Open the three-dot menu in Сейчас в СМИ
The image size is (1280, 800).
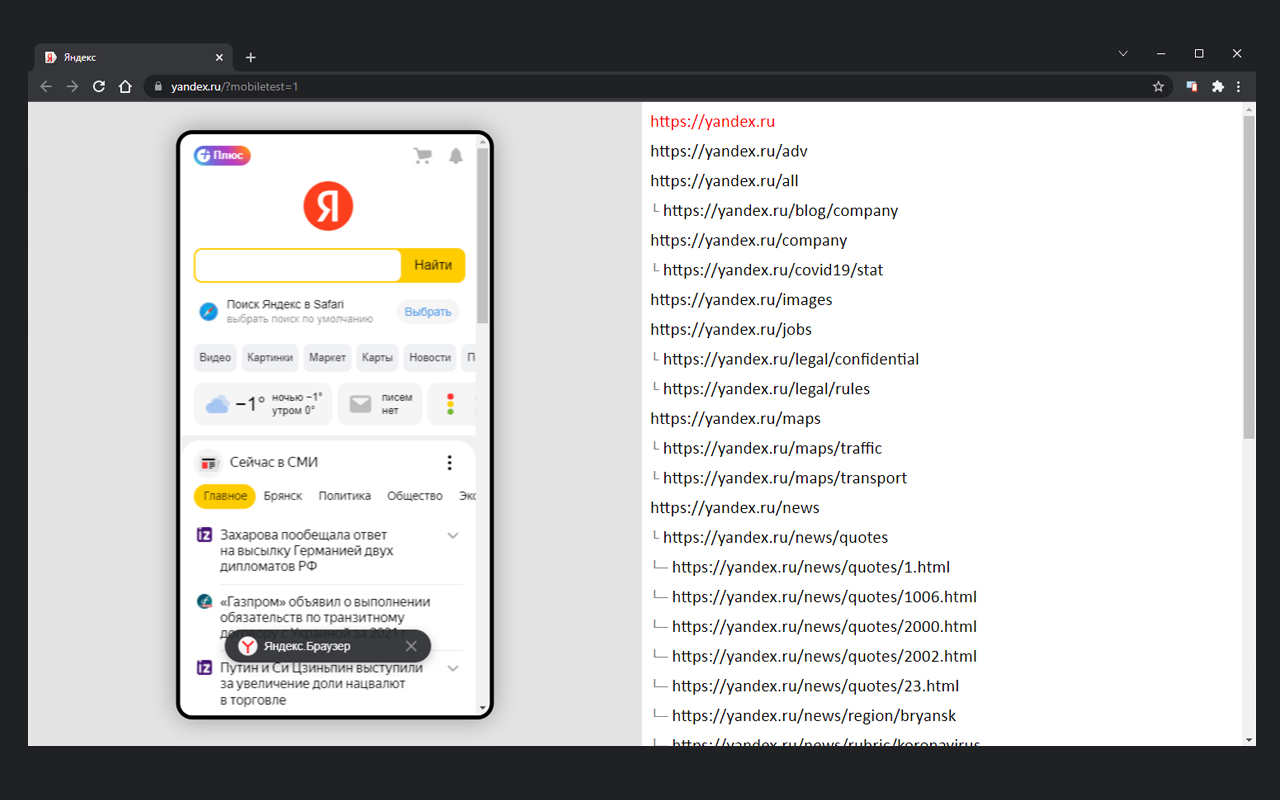pos(449,462)
